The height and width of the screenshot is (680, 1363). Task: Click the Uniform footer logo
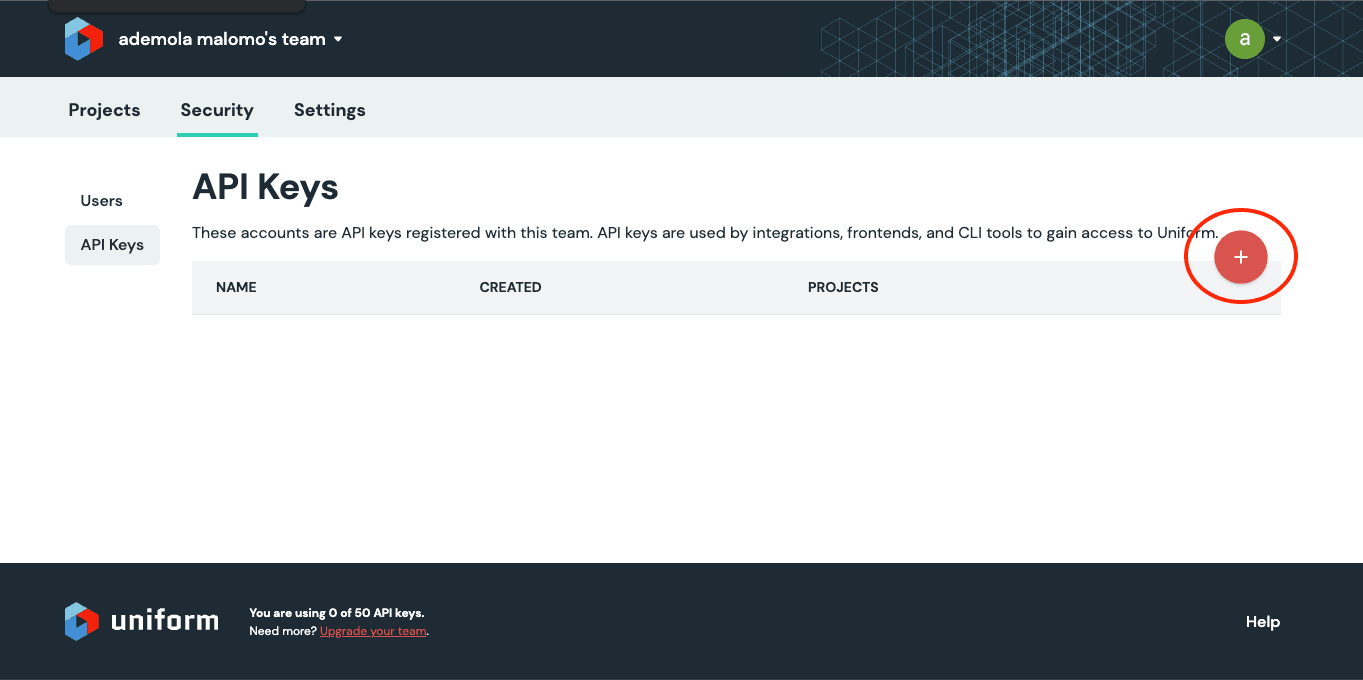pos(141,621)
